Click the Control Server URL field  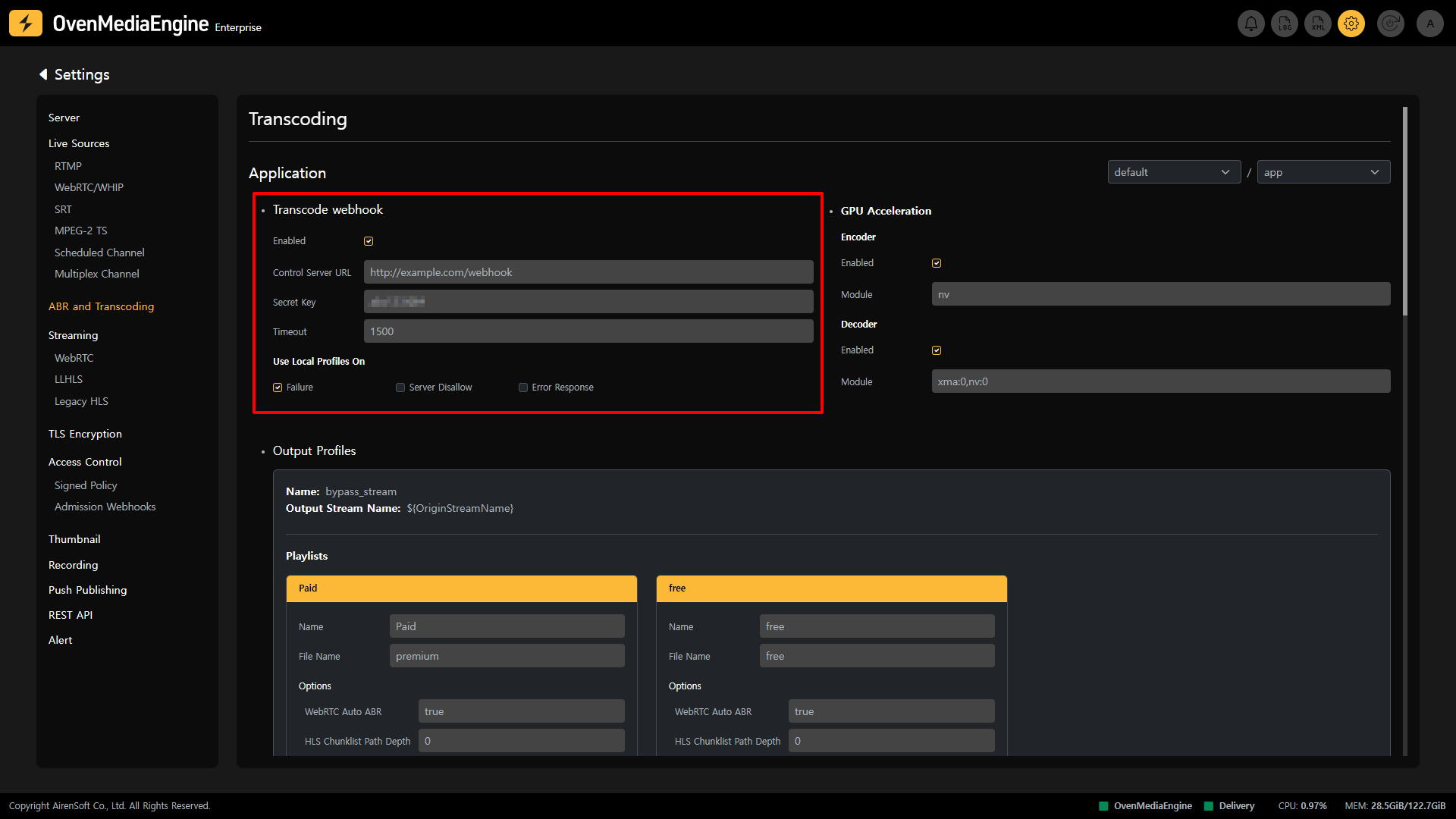(x=588, y=272)
